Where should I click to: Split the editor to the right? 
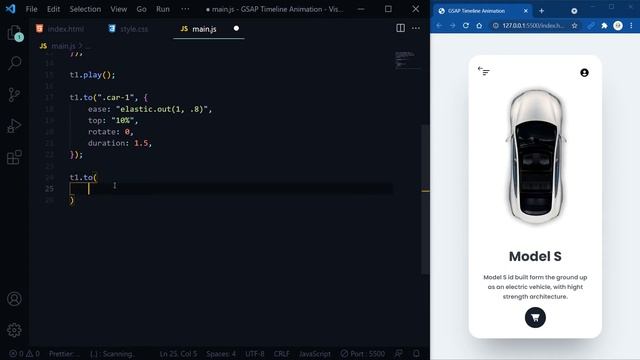400,28
